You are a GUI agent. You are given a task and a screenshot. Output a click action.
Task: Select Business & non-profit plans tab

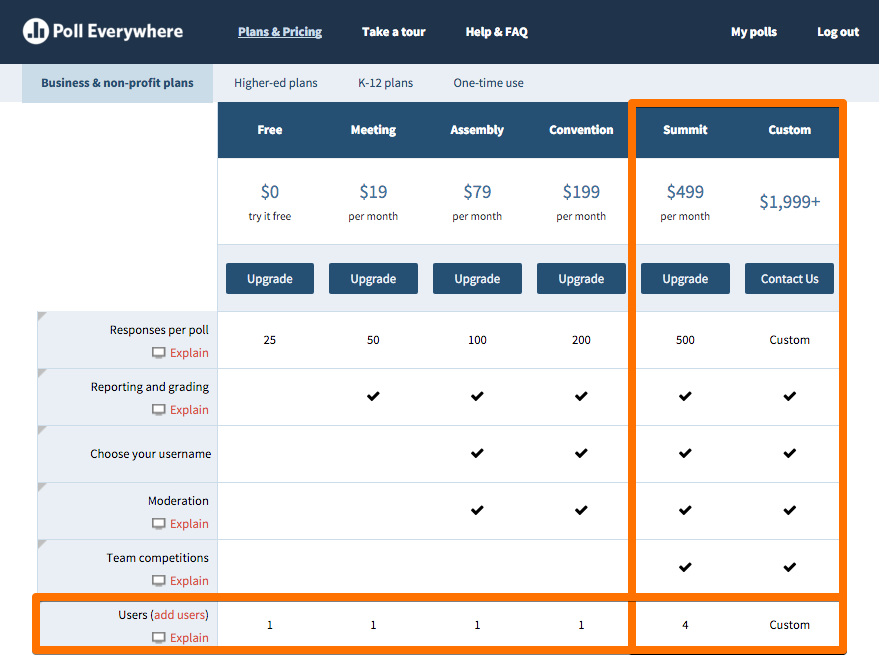click(117, 83)
